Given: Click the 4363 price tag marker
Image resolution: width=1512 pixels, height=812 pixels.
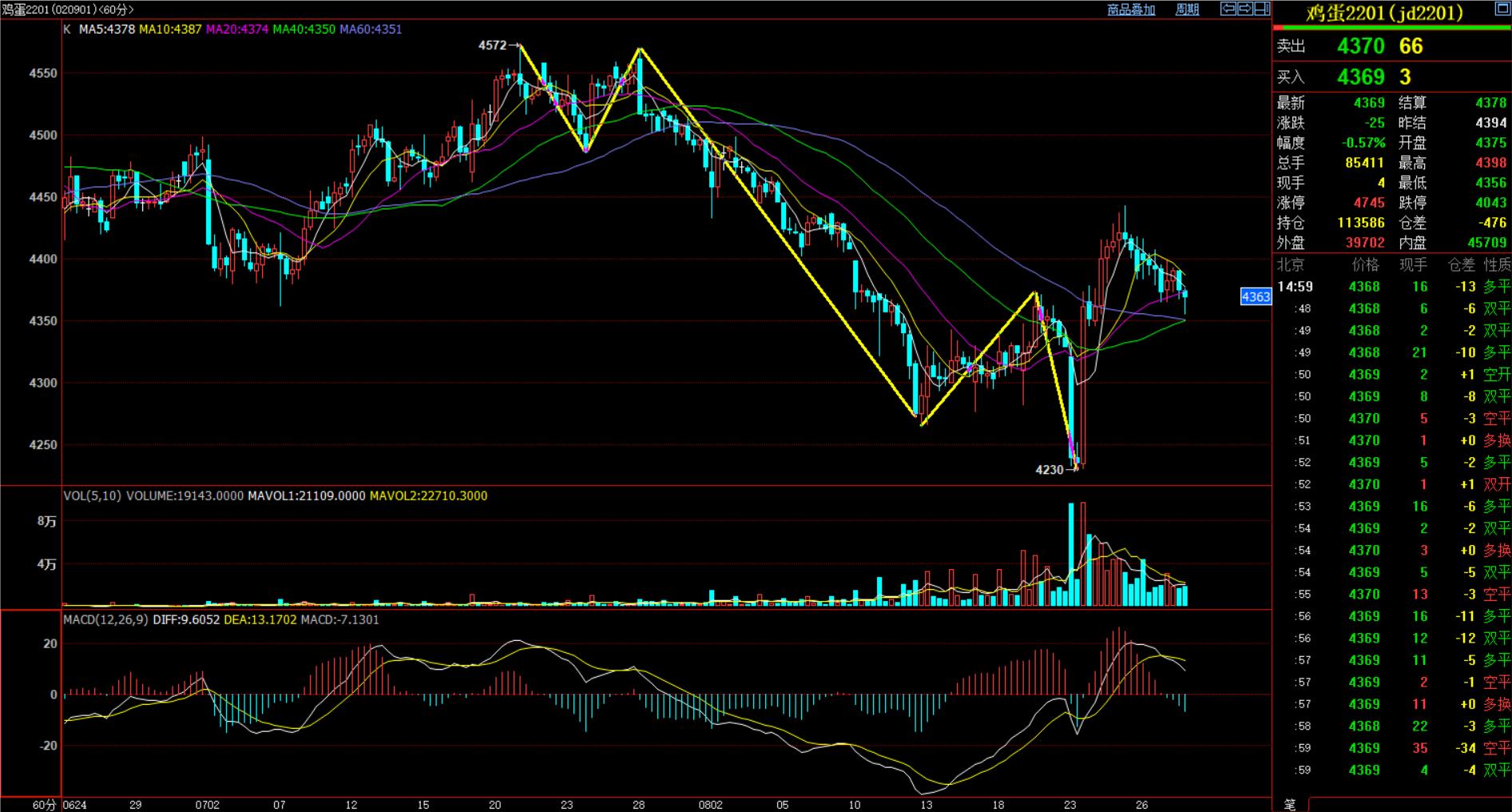Looking at the screenshot, I should 1255,297.
